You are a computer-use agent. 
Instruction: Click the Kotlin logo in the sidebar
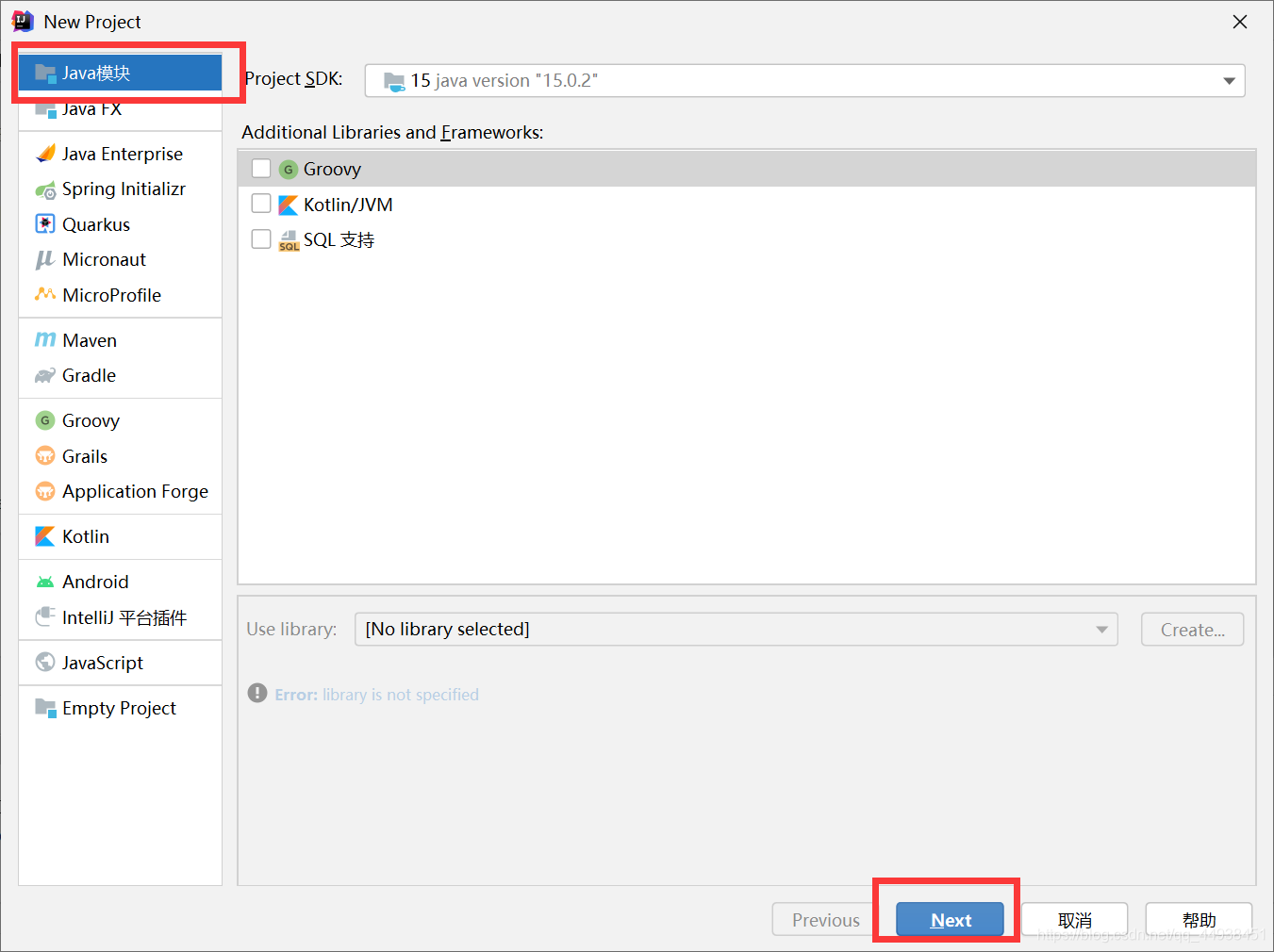point(45,536)
